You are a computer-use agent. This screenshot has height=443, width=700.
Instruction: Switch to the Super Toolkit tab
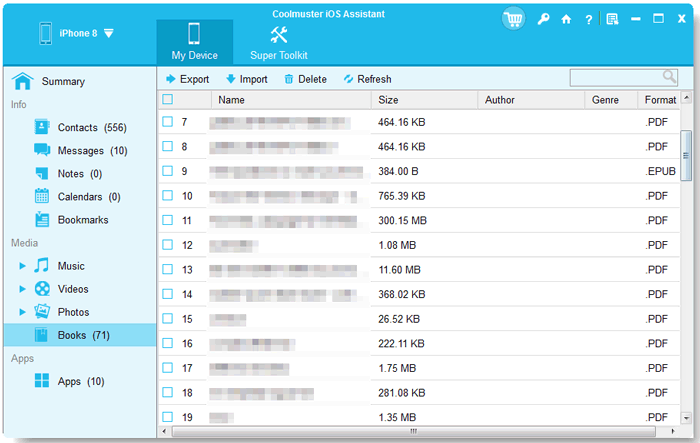click(278, 42)
